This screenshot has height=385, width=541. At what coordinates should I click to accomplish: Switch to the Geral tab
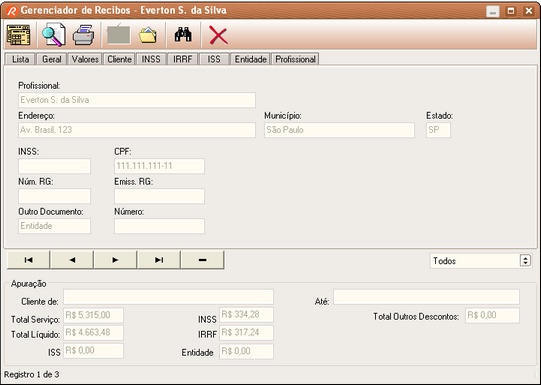[51, 59]
